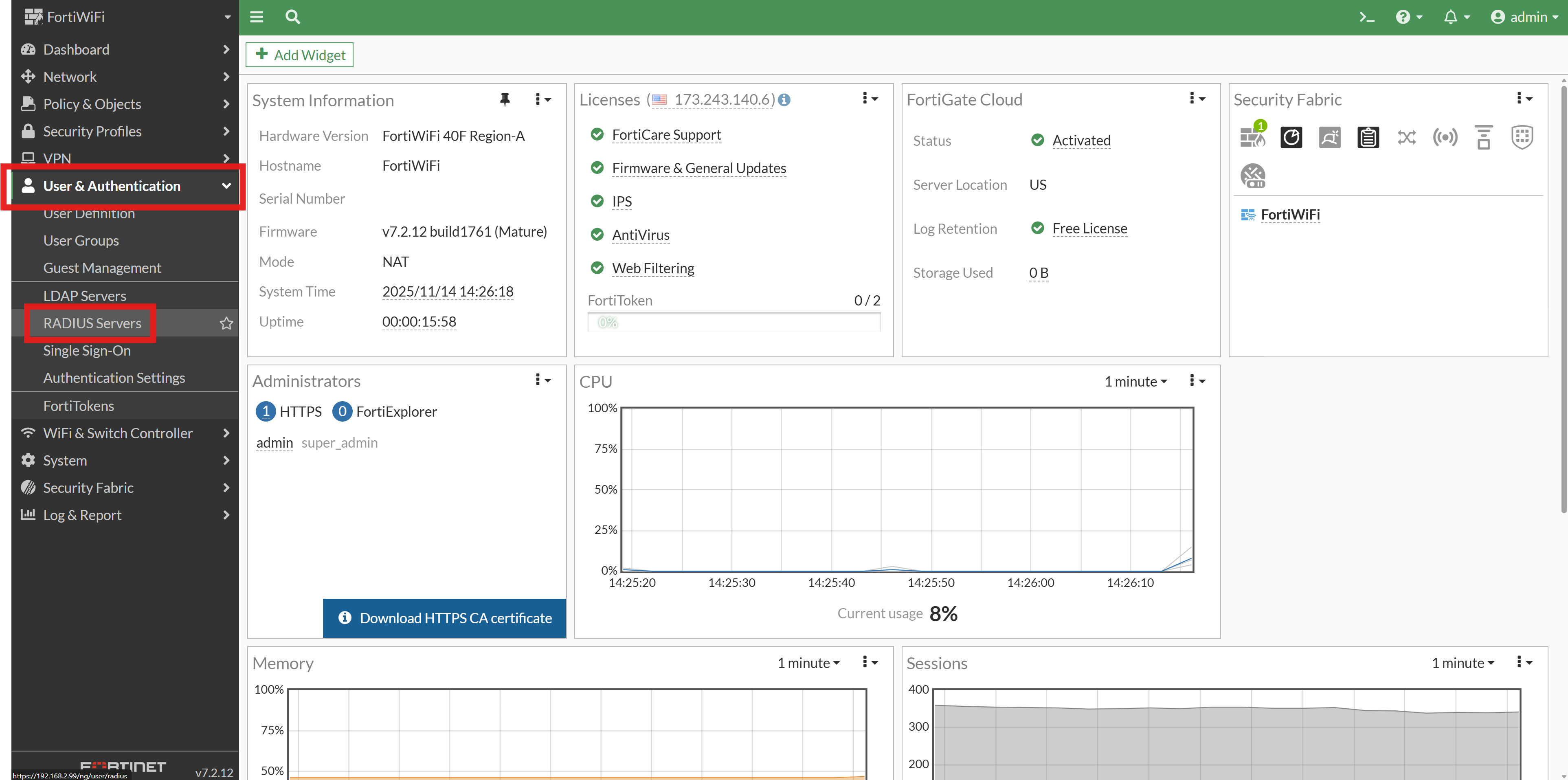Click the hamburger menu to collapse navigation
The height and width of the screenshot is (780, 1568).
(x=256, y=16)
